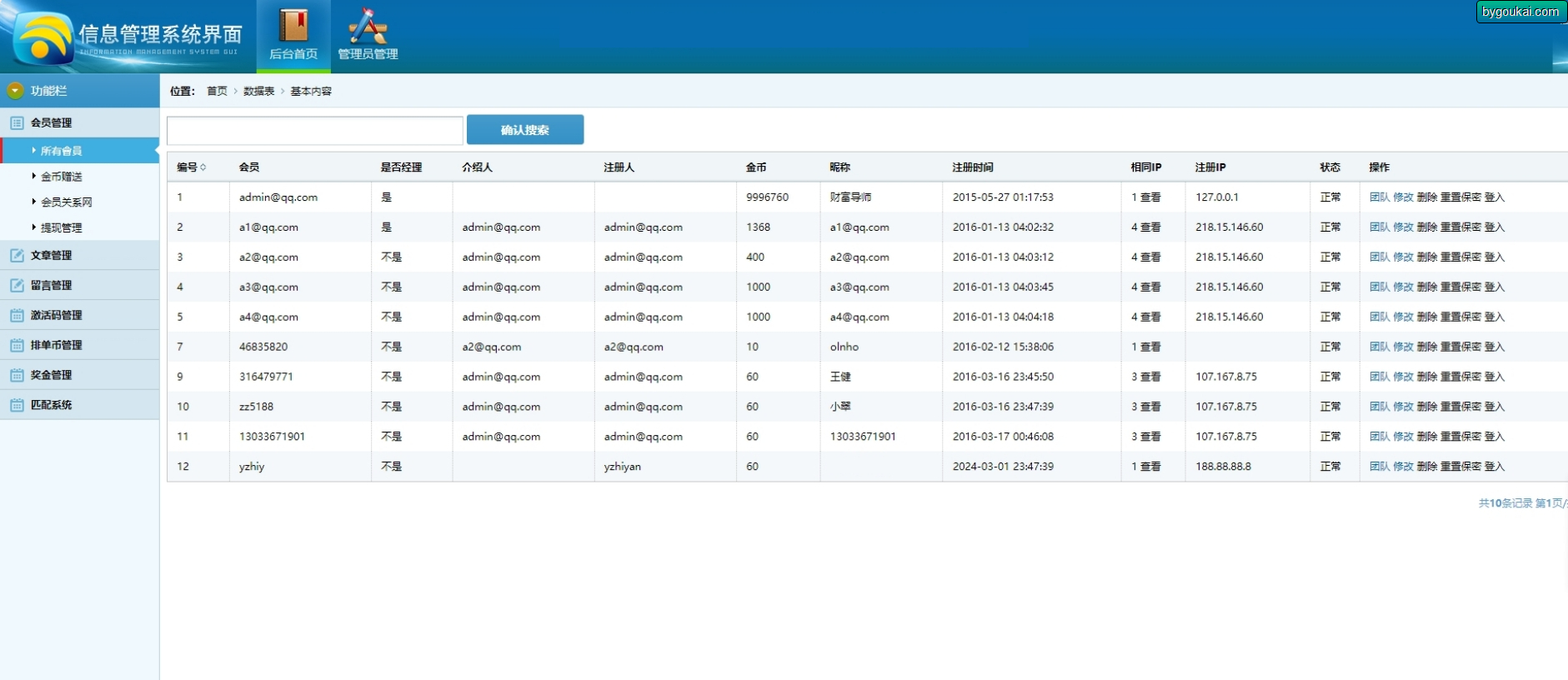
Task: Click the 留言管理 edit icon
Action: (x=17, y=286)
